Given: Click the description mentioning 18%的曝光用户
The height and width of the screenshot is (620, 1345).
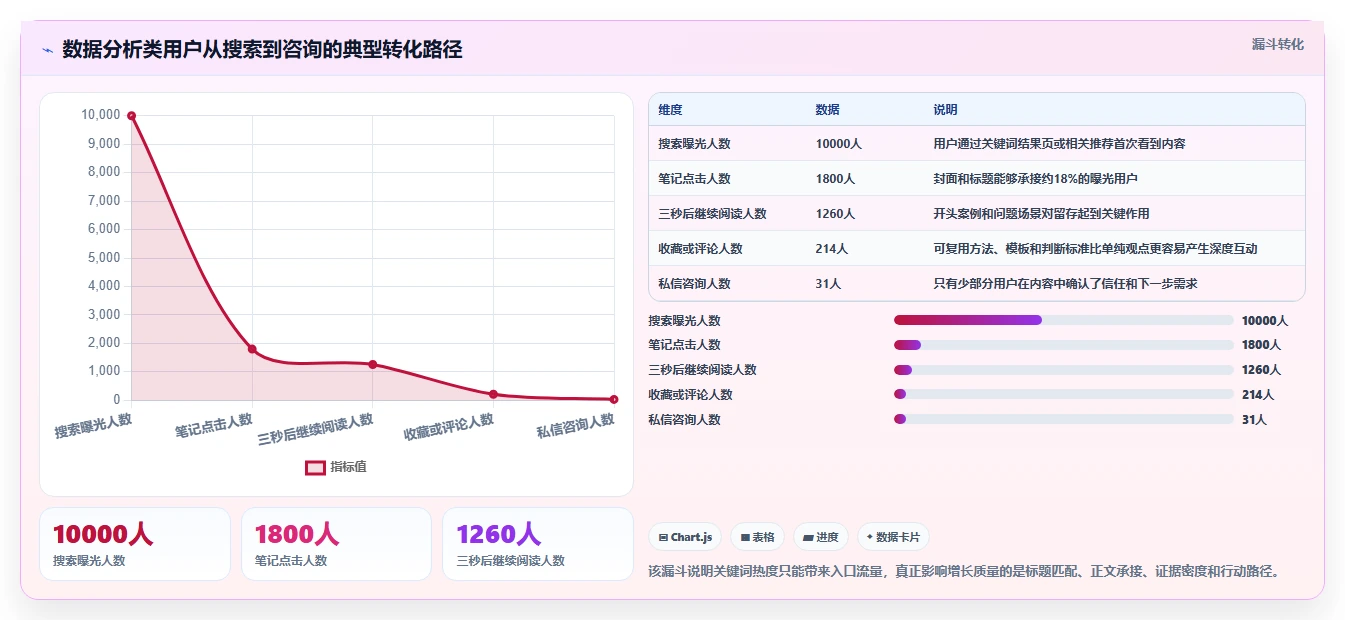Looking at the screenshot, I should [1035, 179].
